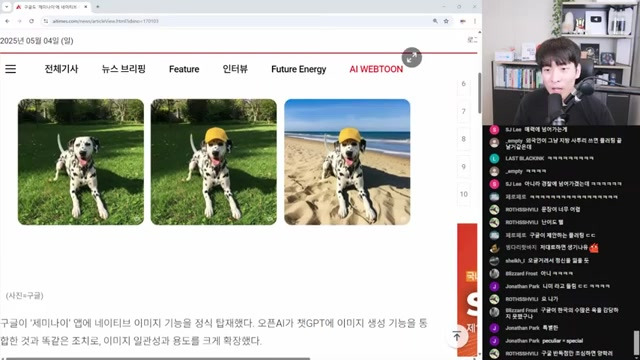Image resolution: width=640 pixels, height=360 pixels.
Task: Open the hamburger menu on news site
Action: pos(11,69)
